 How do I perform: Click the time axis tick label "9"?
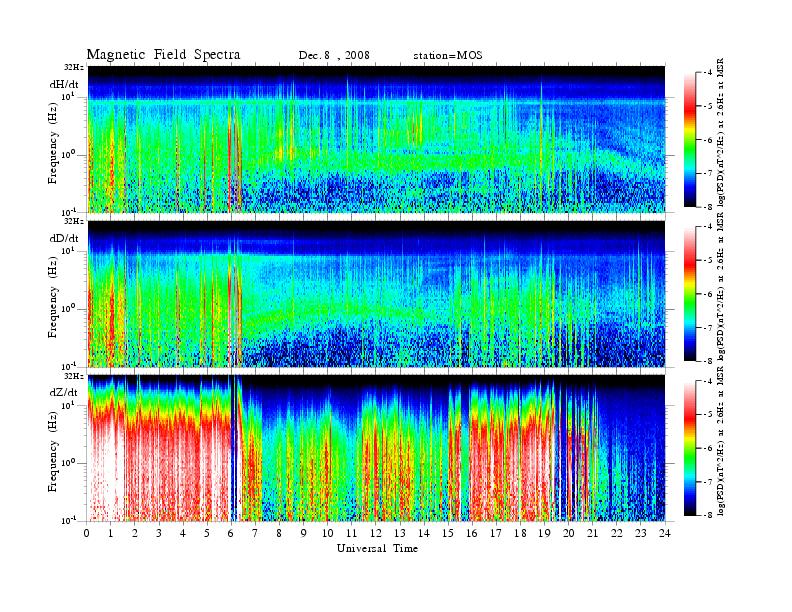304,533
